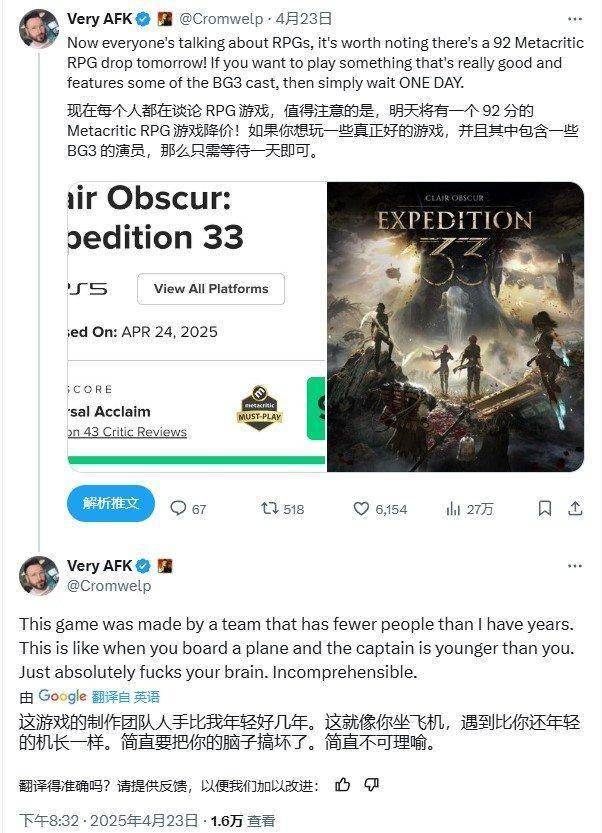Open view analytics icon showing 27万

click(x=453, y=509)
